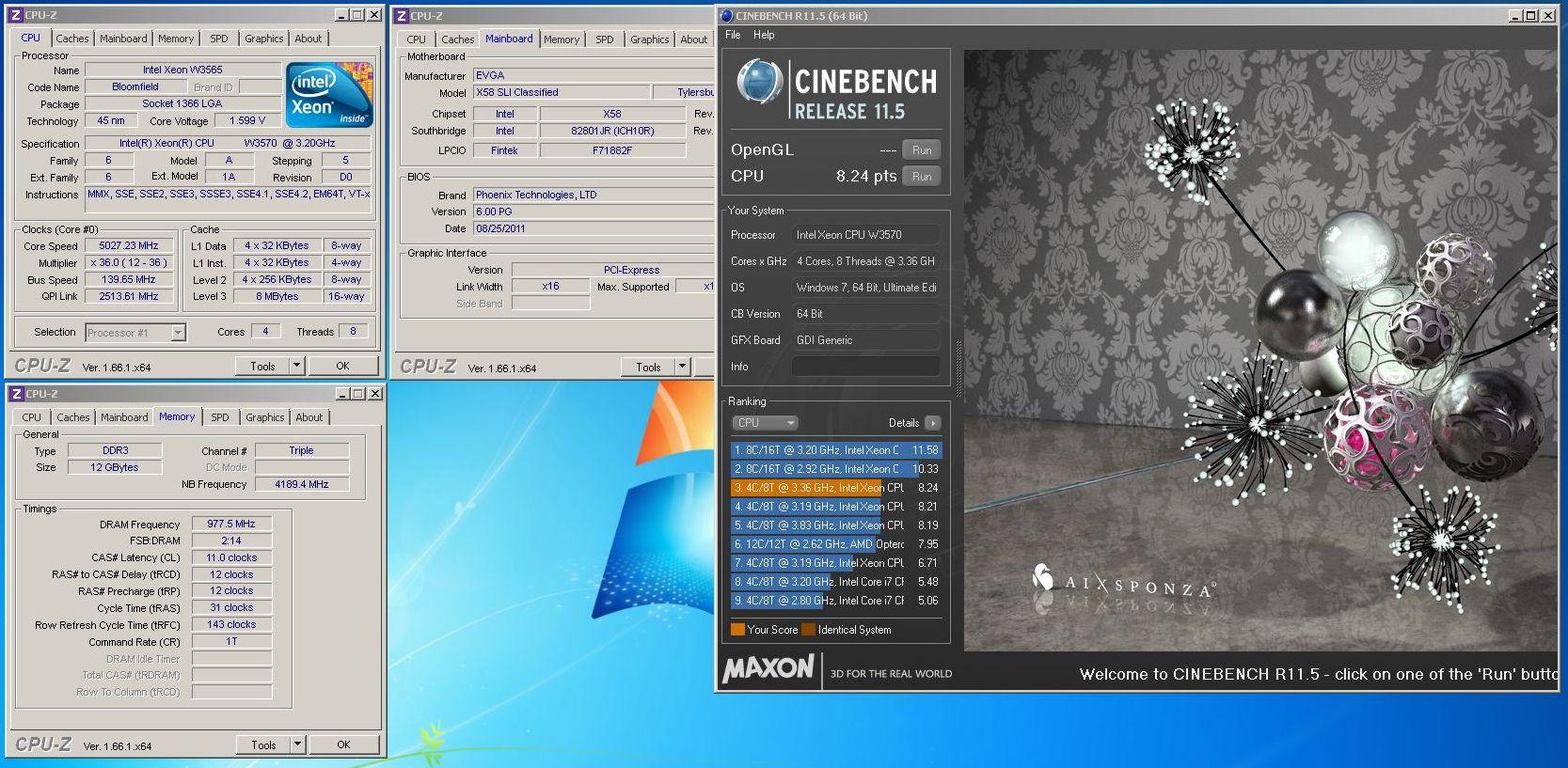Click the Intel Xeon logo in CPU-Z
Screen dimensions: 1568x768
click(329, 95)
